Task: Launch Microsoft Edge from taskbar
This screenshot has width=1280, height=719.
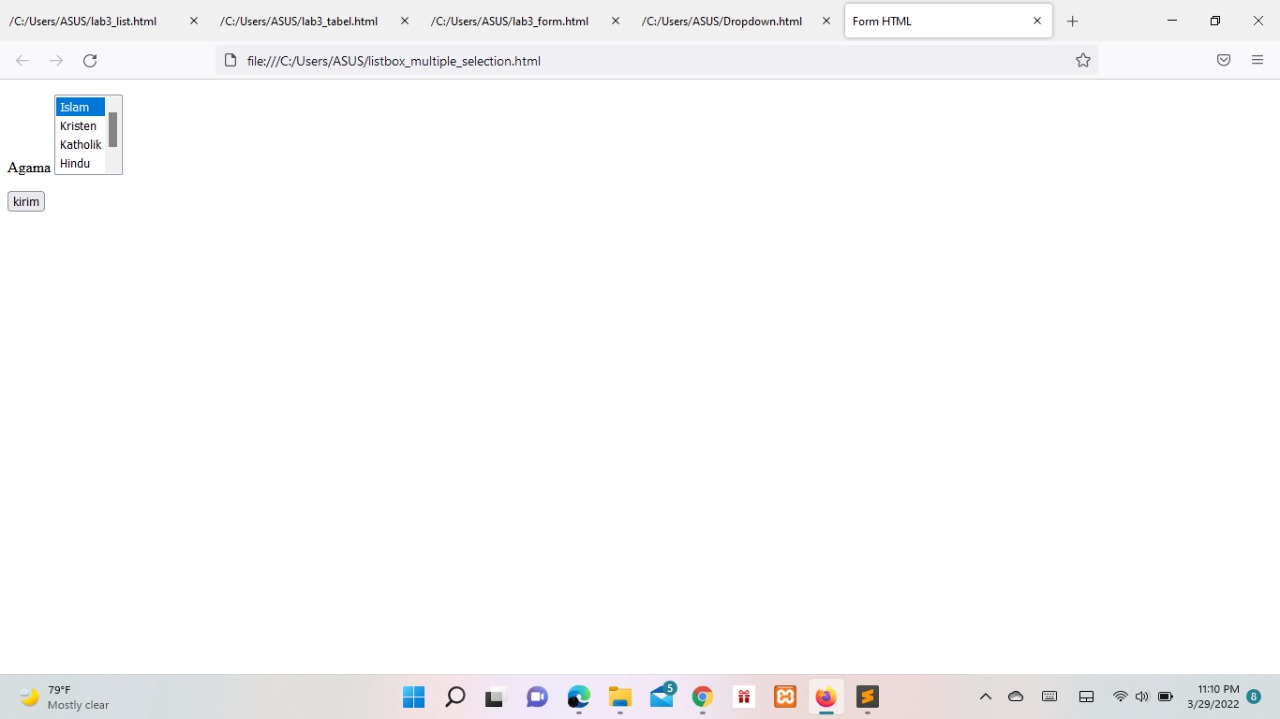Action: [x=579, y=697]
